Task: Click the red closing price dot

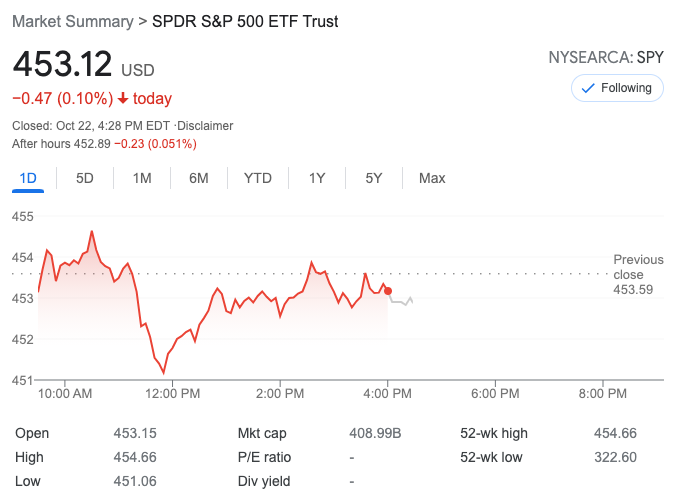Action: pyautogui.click(x=388, y=291)
